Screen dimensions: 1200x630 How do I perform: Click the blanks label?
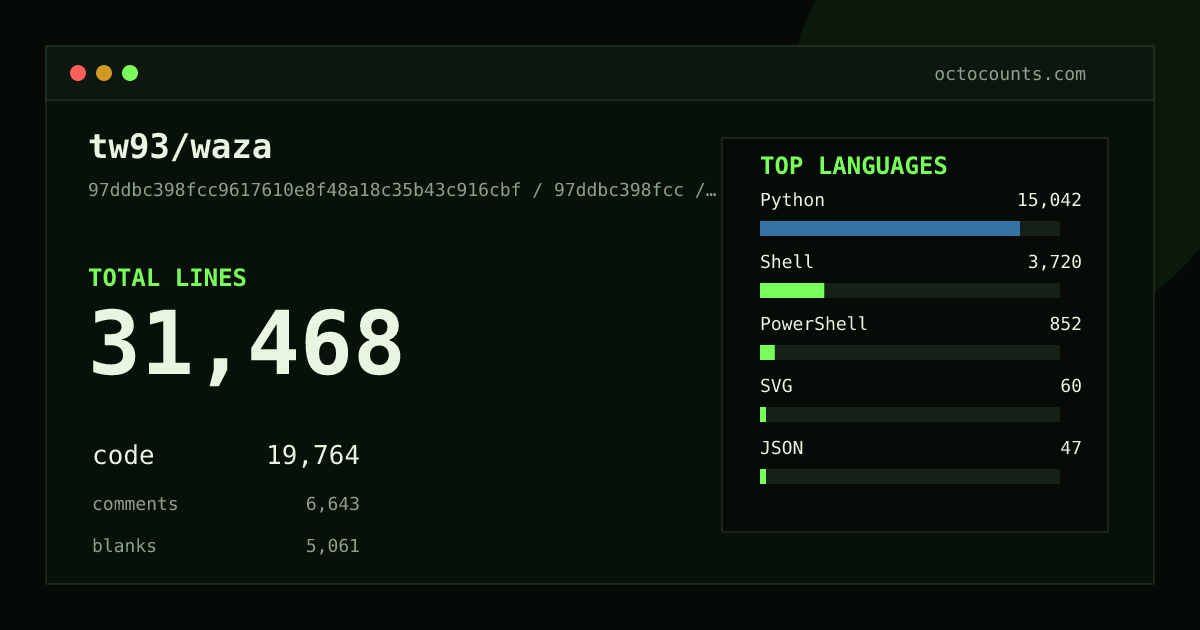coord(124,546)
